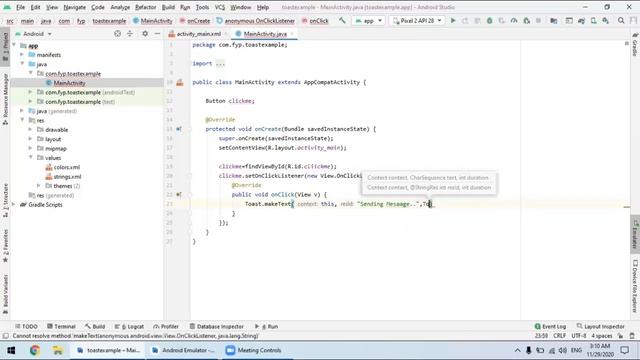Open Meeting Controls from taskbar
The width and height of the screenshot is (640, 360).
click(x=253, y=350)
